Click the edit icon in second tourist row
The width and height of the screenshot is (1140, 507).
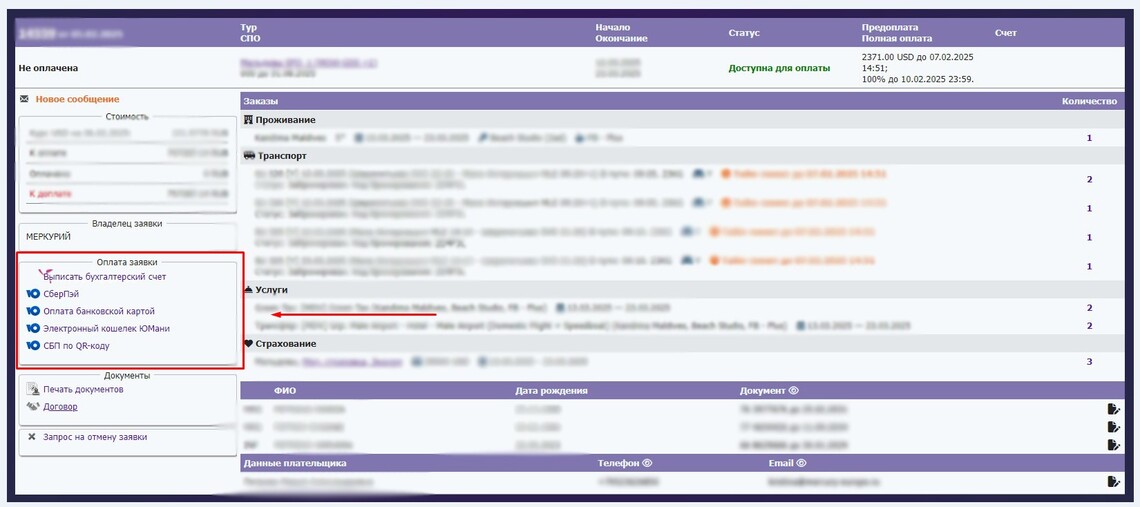coord(1113,426)
